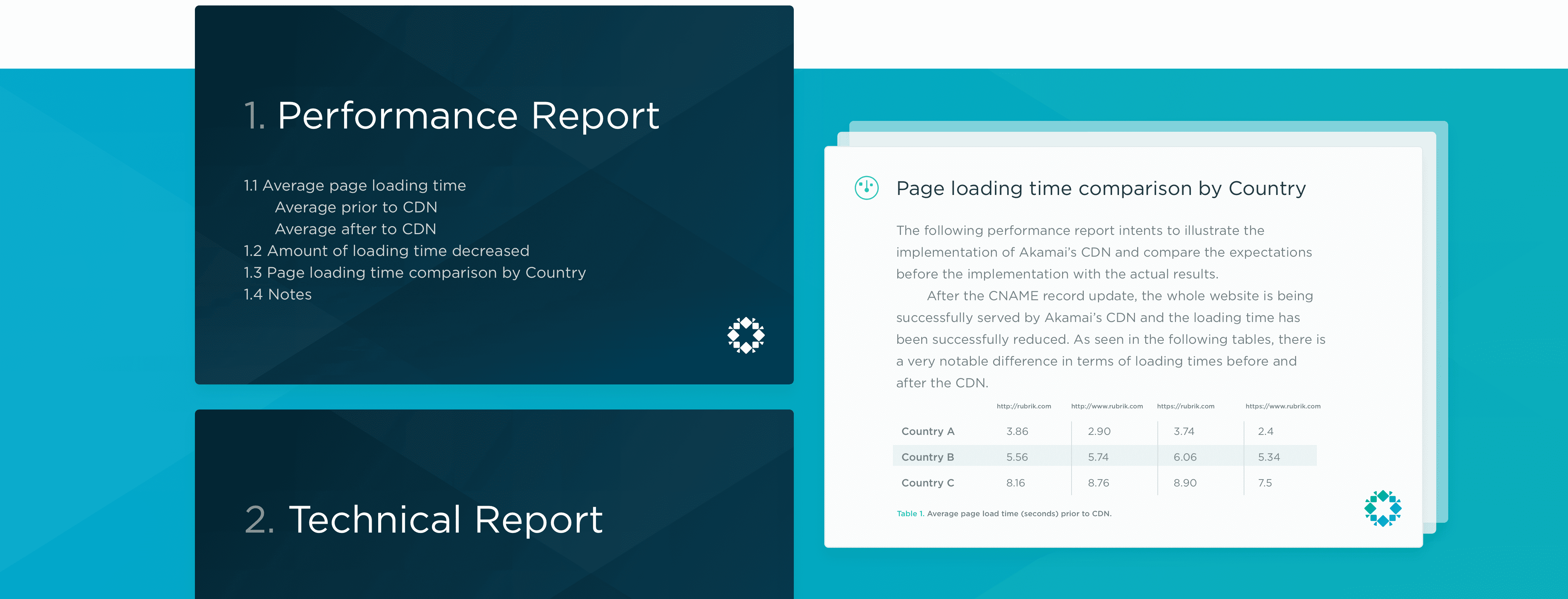
Task: Select 'Average after to CDN' sub-item
Action: click(355, 229)
